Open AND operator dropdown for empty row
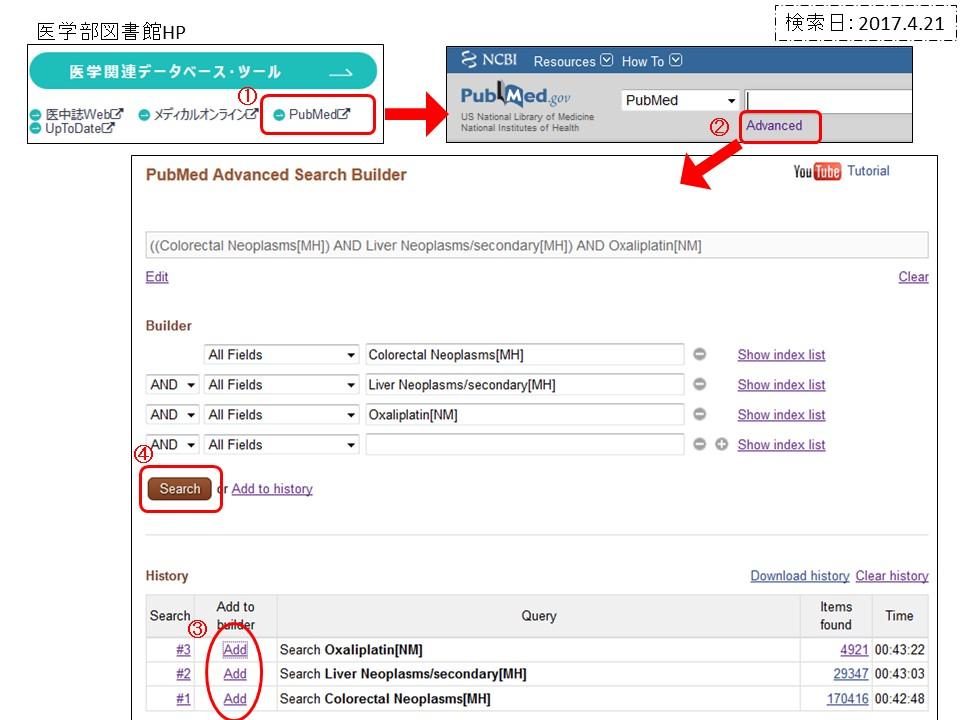960x720 pixels. (x=173, y=444)
